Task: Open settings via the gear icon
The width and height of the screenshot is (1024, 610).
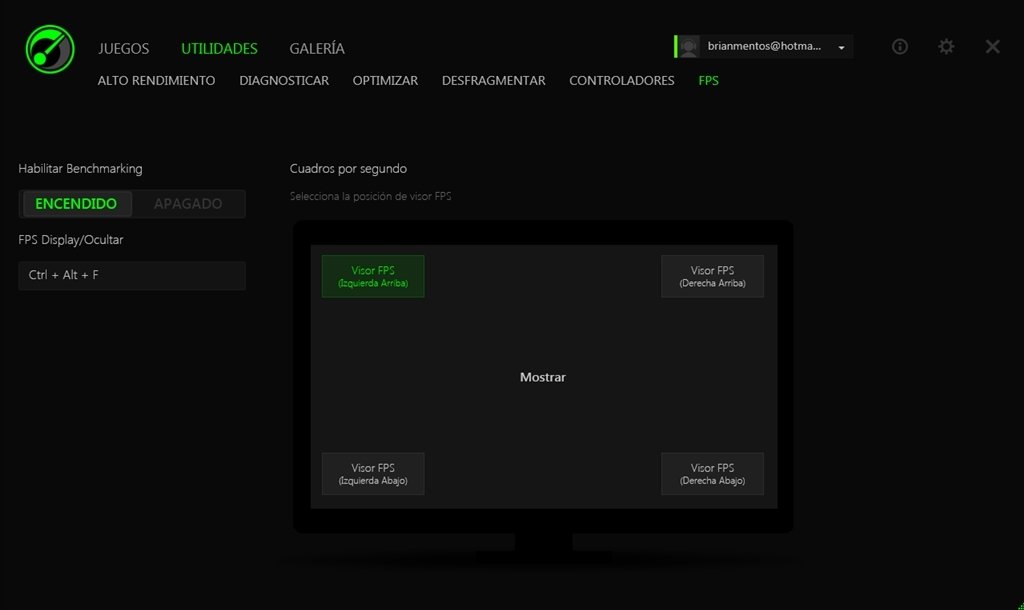Action: (946, 46)
